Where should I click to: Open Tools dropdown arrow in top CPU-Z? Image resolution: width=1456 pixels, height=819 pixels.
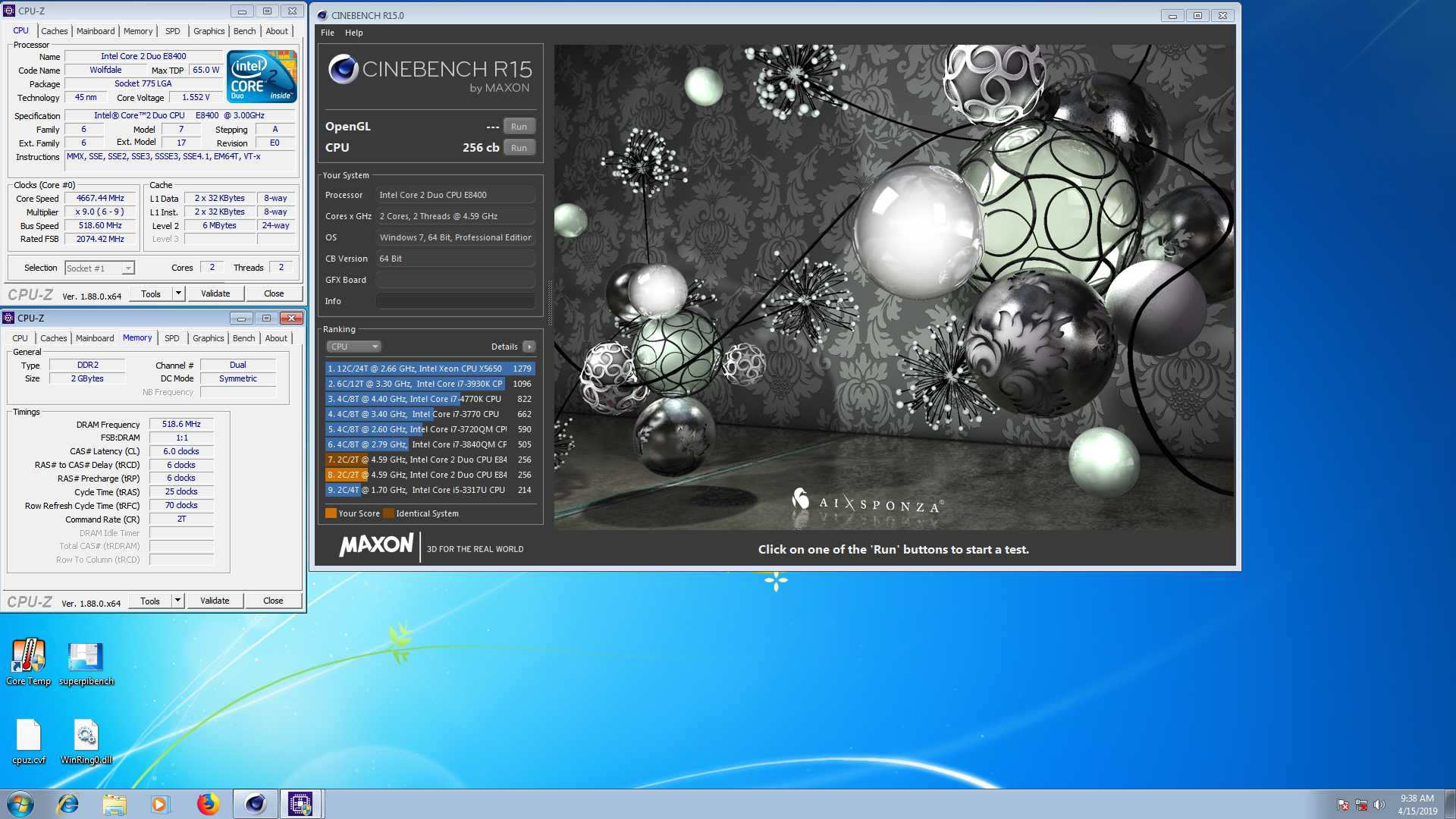(178, 293)
